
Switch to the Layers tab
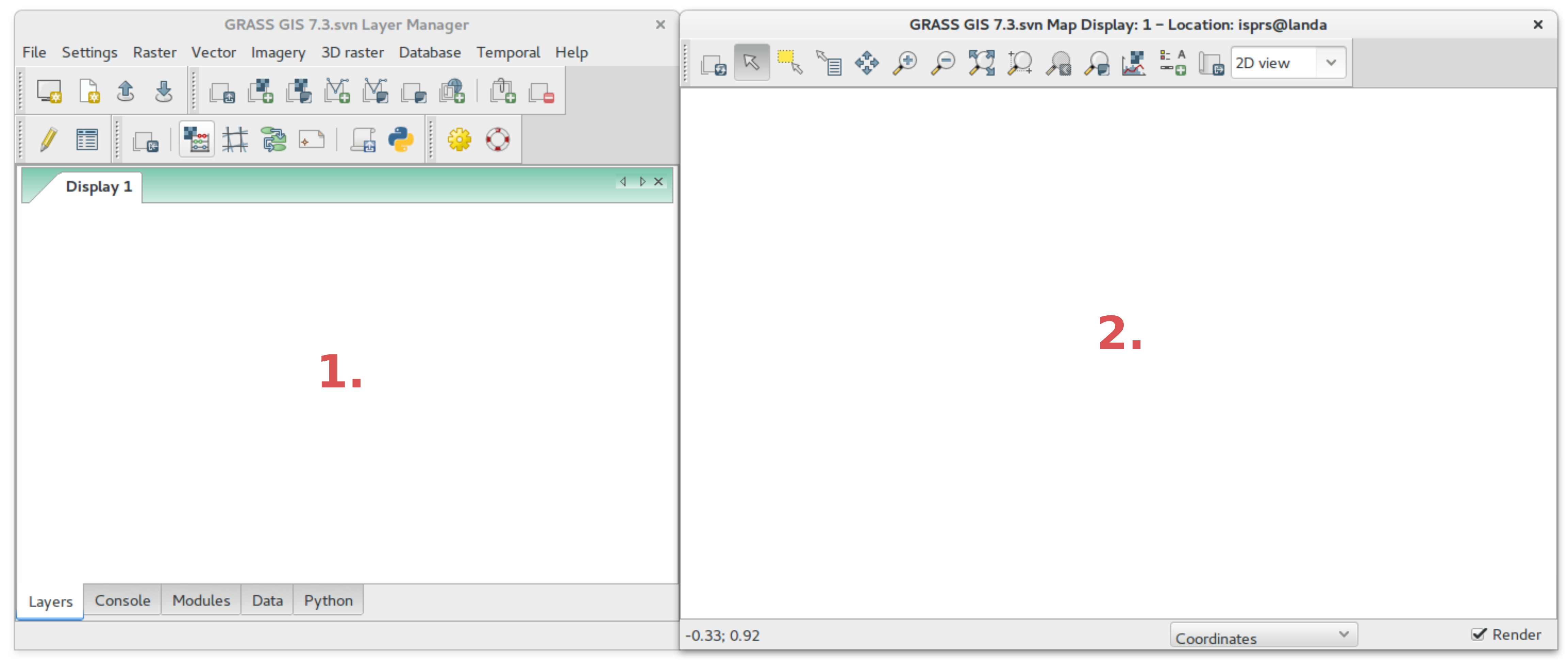pos(50,601)
